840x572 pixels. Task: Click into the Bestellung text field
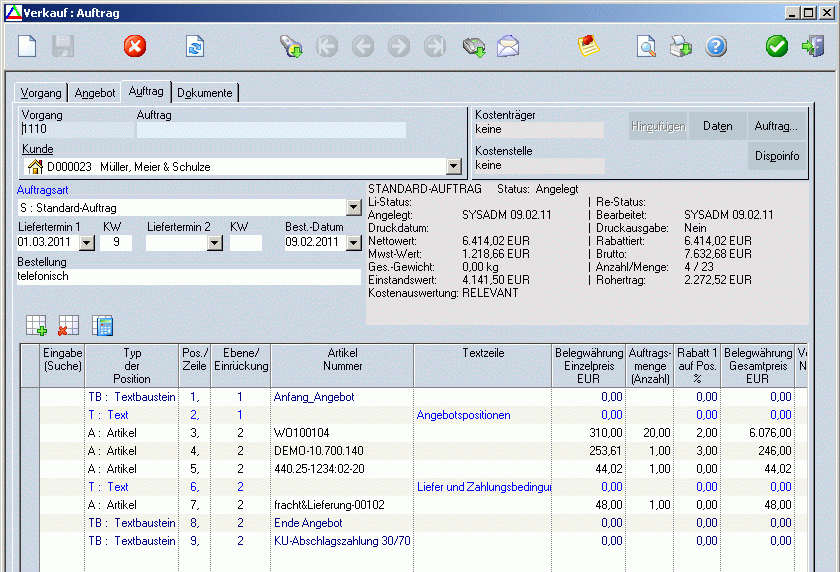[x=188, y=277]
